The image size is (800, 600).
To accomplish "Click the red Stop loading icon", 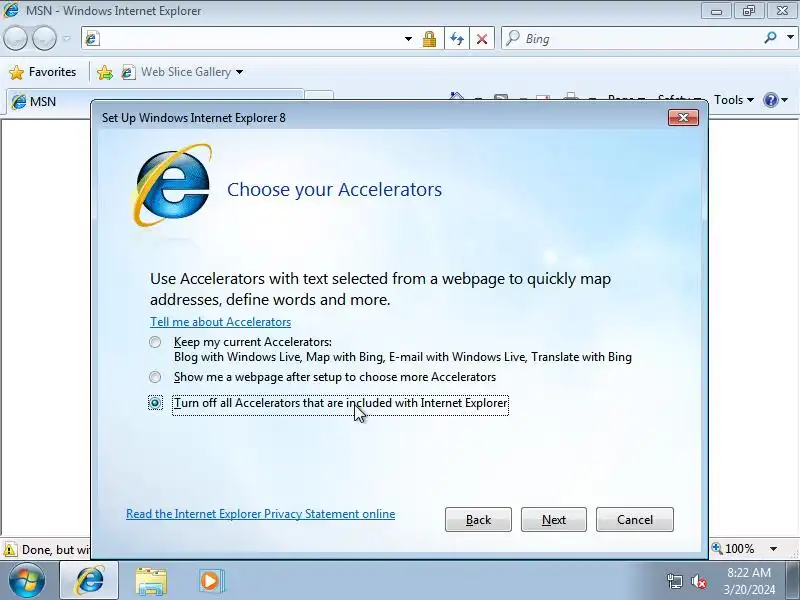I will [x=482, y=39].
